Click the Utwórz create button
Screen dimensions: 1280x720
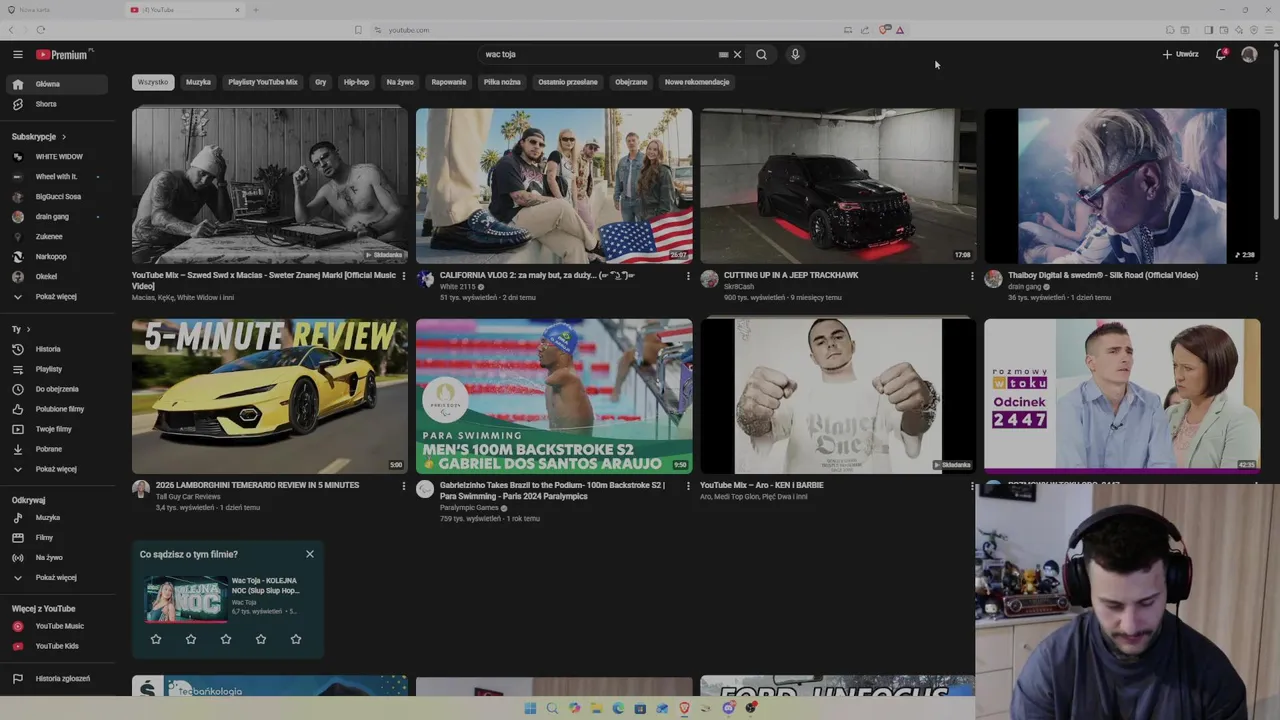click(1181, 55)
